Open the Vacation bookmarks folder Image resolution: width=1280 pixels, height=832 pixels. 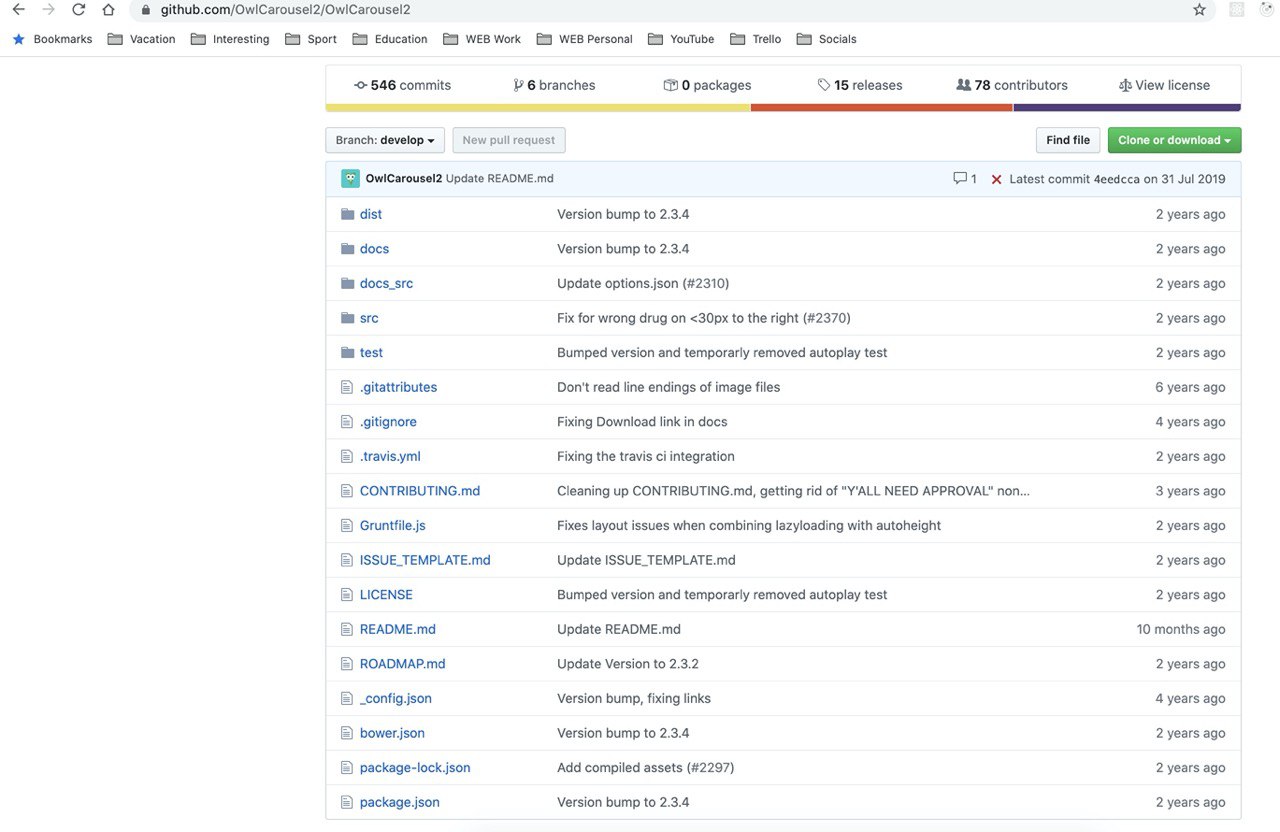(141, 39)
